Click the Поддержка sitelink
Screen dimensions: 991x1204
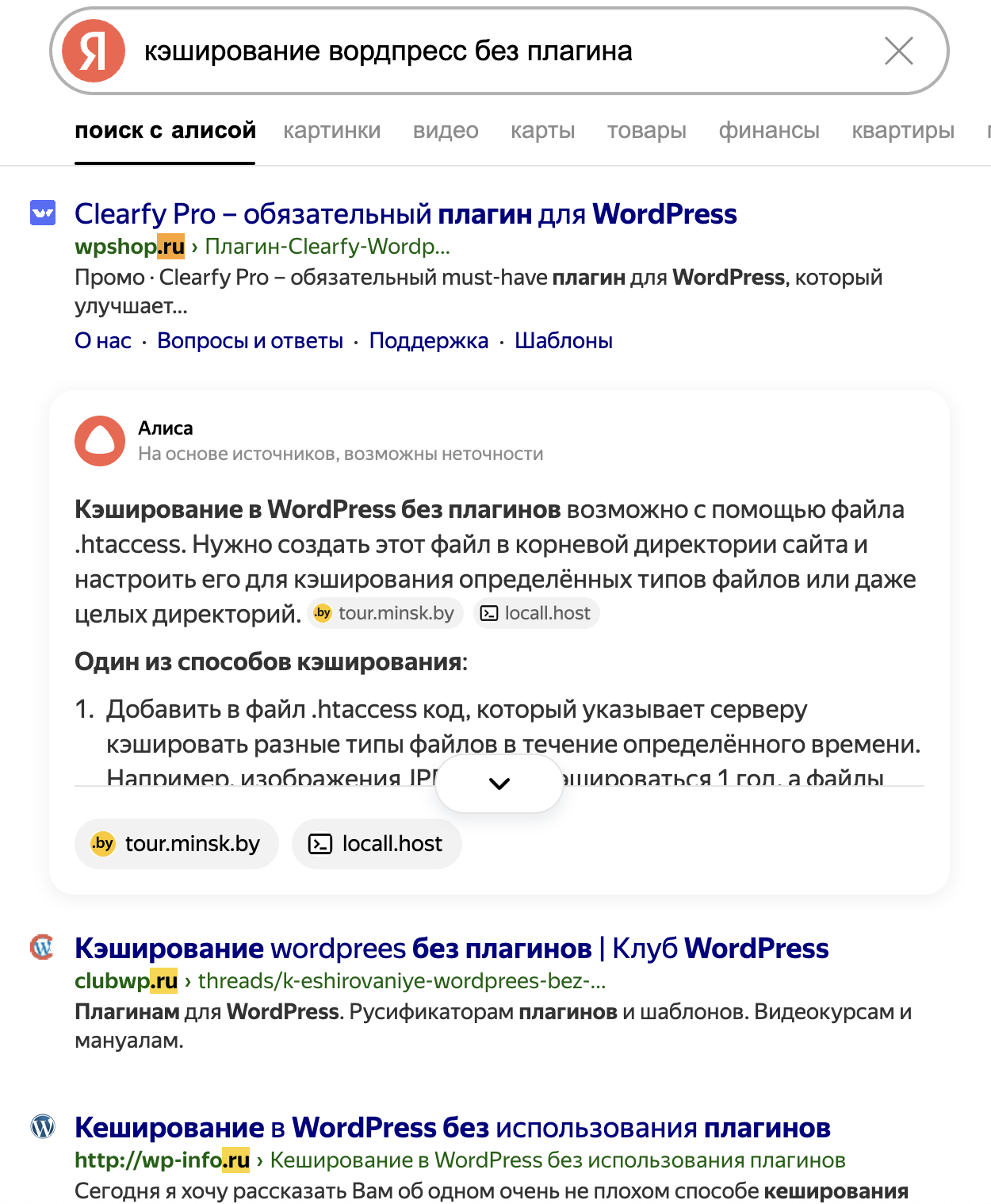point(428,341)
